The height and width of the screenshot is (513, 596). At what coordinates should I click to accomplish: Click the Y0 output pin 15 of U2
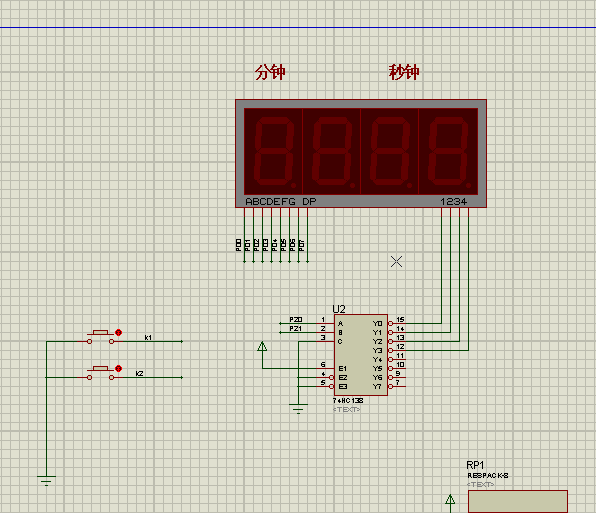[397, 323]
